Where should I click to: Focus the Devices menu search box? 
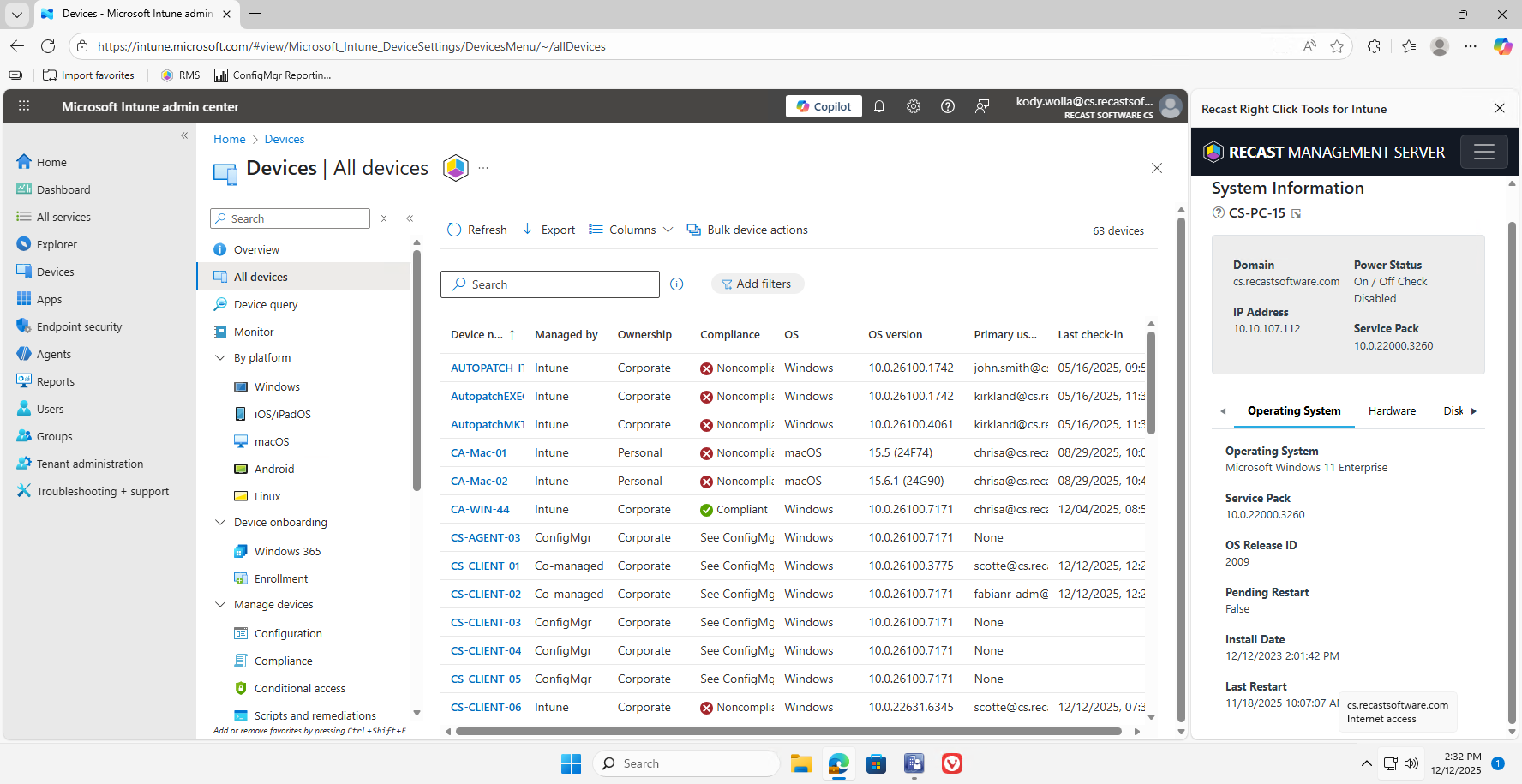pos(290,218)
